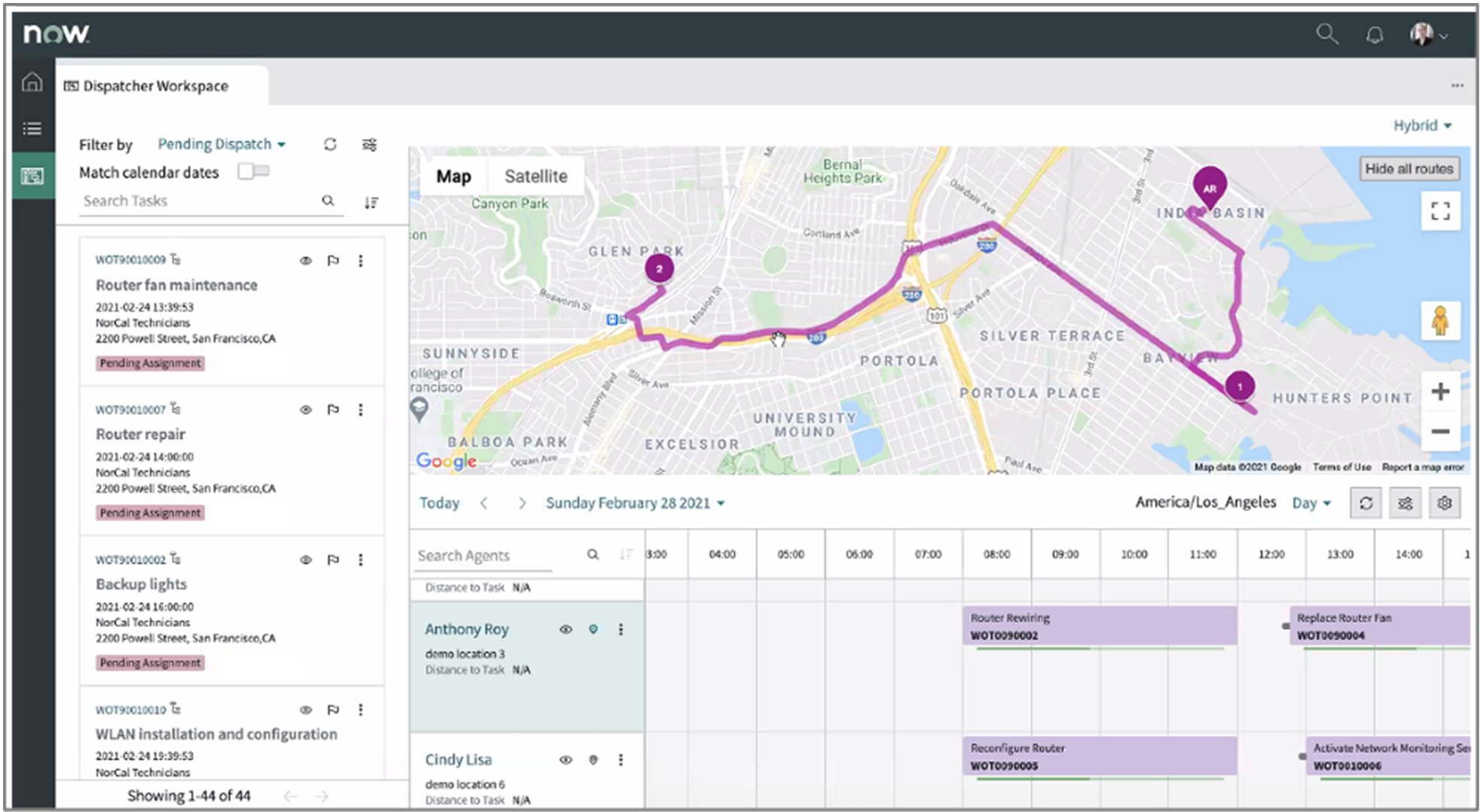Click Hide all routes button
The height and width of the screenshot is (812, 1480).
(x=1409, y=169)
